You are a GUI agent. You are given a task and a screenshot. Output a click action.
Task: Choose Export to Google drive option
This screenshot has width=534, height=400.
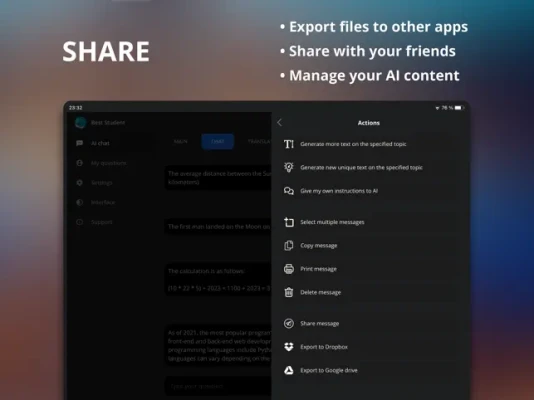[329, 370]
